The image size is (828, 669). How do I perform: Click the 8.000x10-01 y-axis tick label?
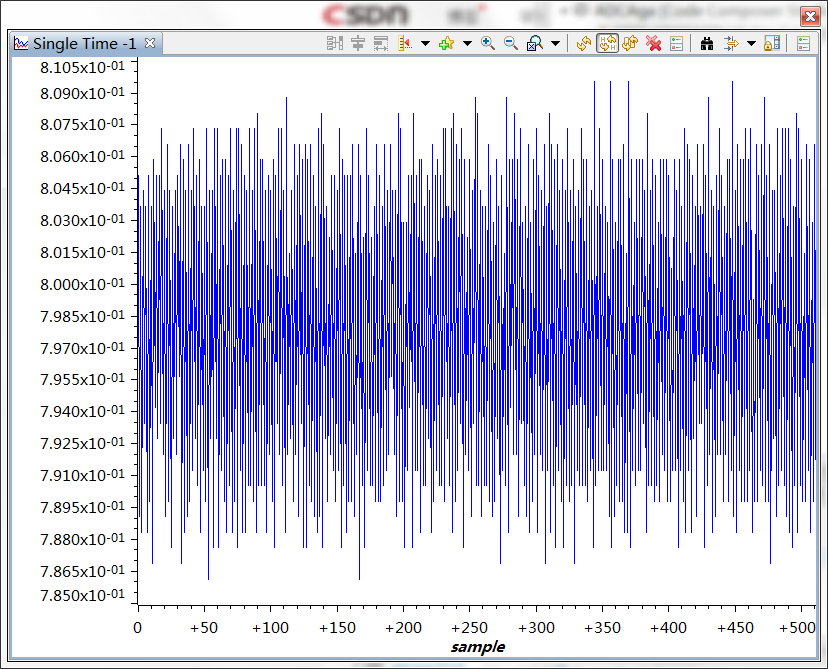(x=82, y=284)
